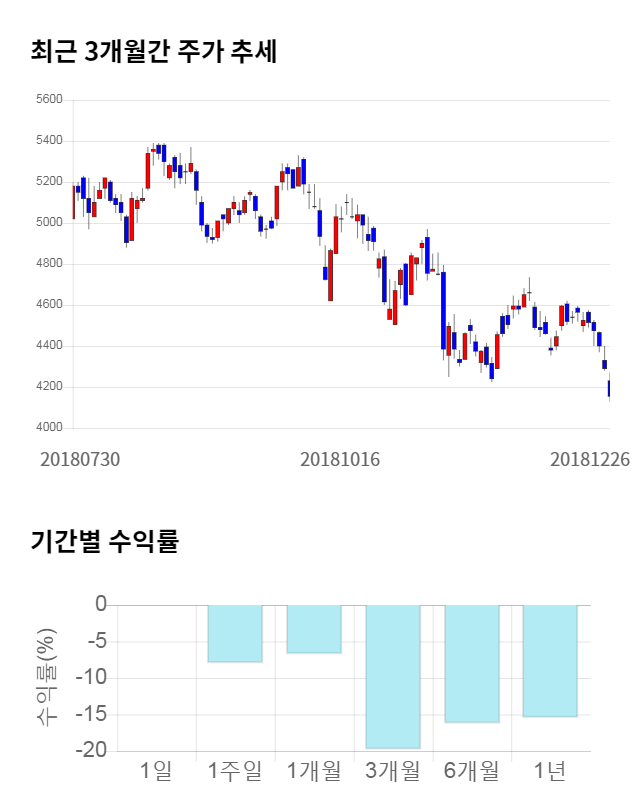640x810 pixels.
Task: Click the '1년' x-axis label
Action: 550,771
